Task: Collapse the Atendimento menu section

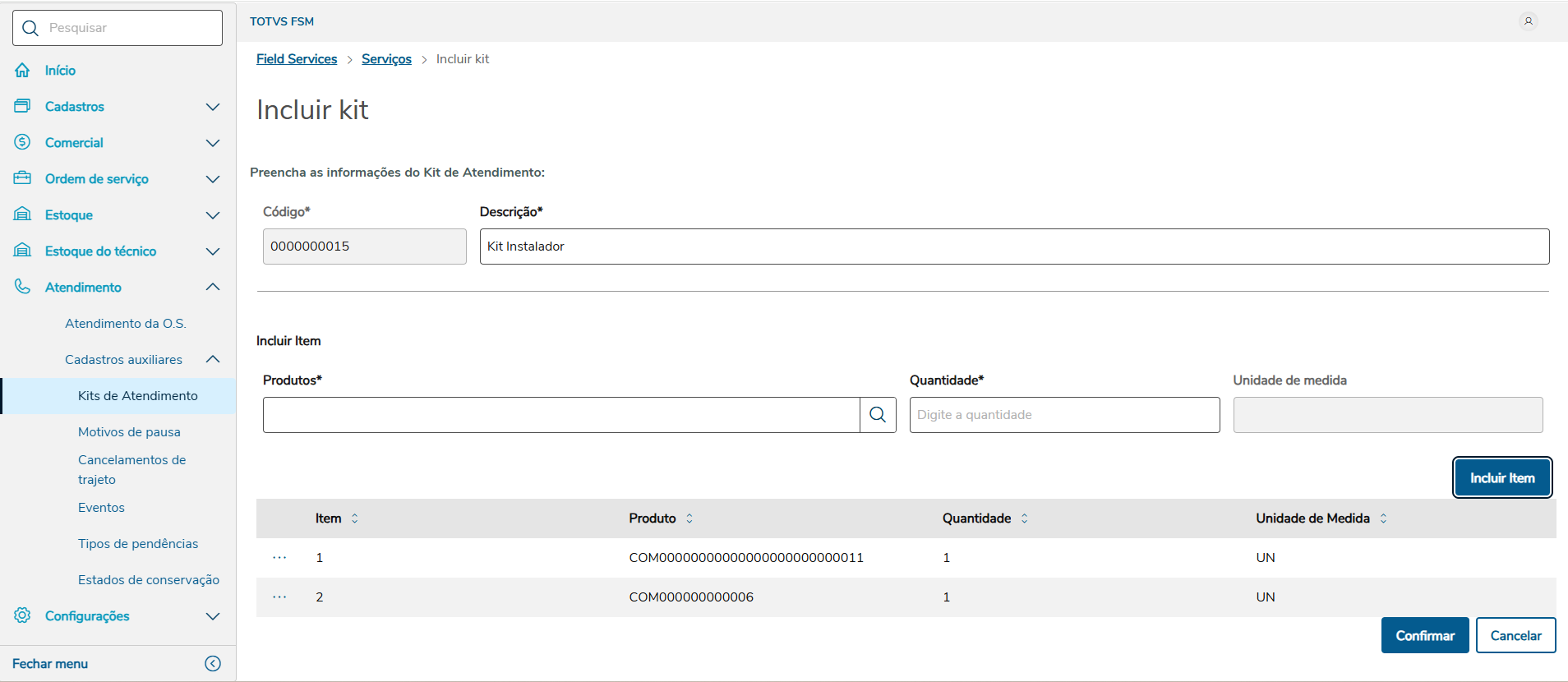Action: click(213, 288)
